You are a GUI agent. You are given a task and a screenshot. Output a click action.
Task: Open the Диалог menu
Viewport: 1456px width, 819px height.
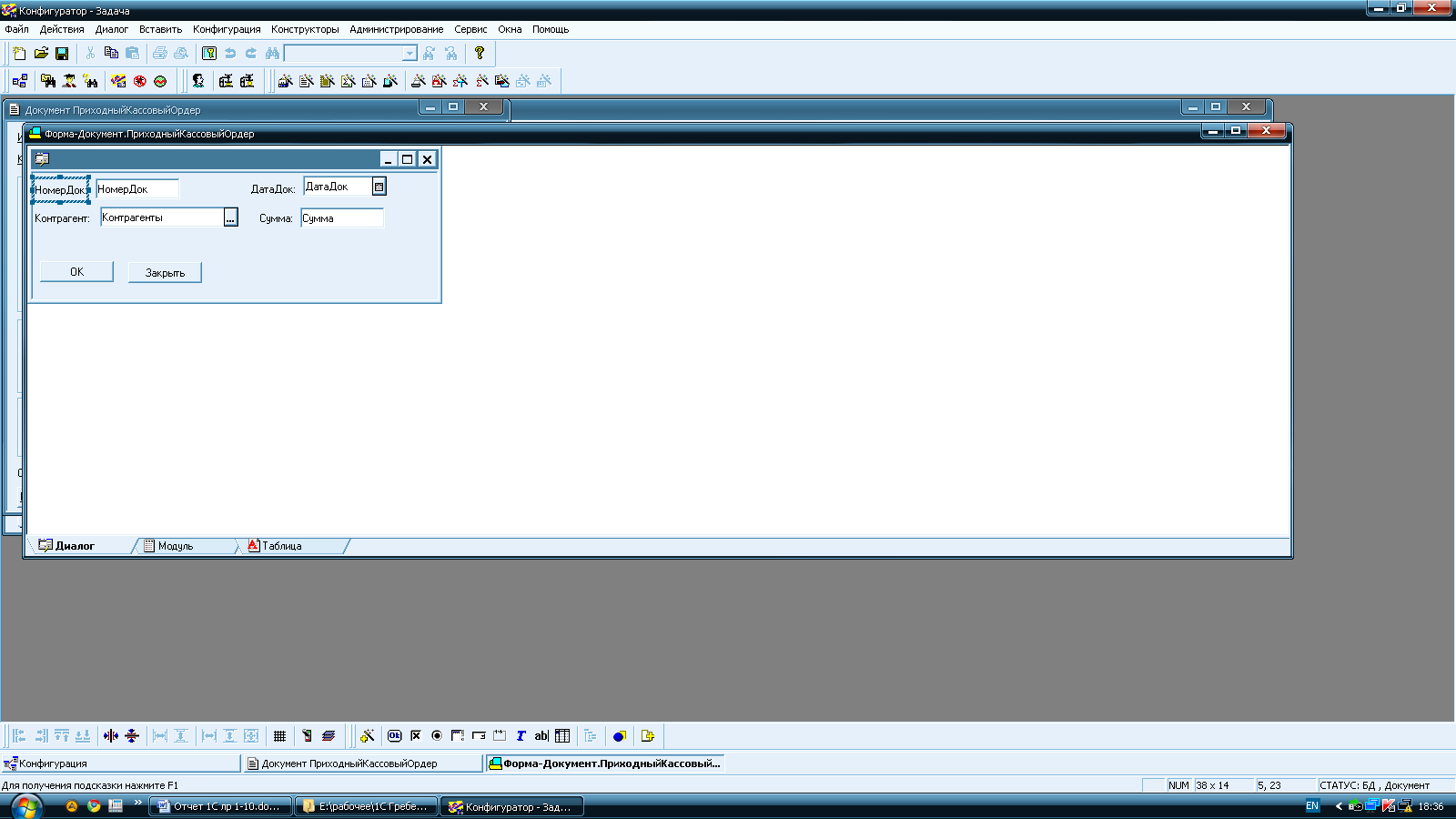(x=112, y=29)
